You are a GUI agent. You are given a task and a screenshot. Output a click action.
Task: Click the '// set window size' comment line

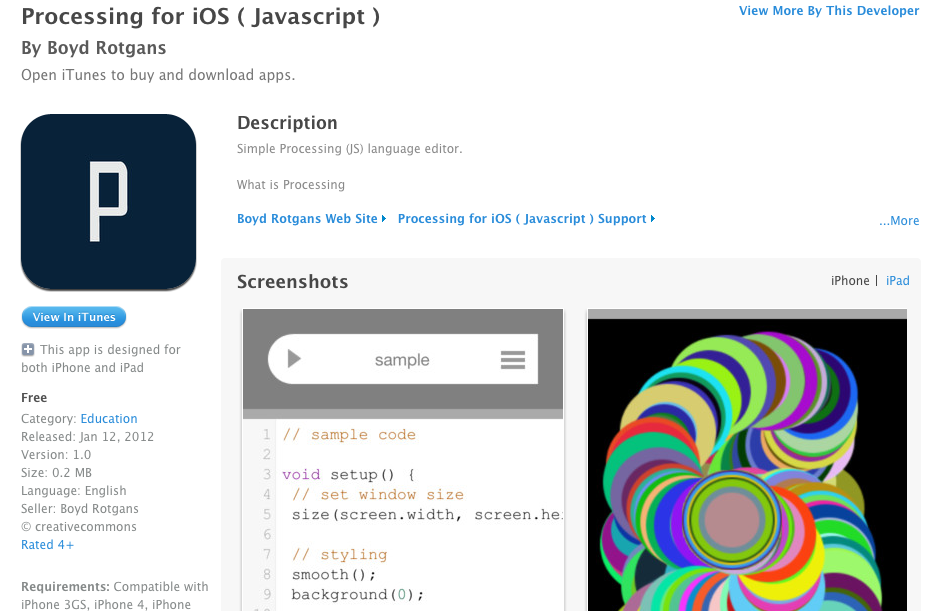tap(378, 495)
